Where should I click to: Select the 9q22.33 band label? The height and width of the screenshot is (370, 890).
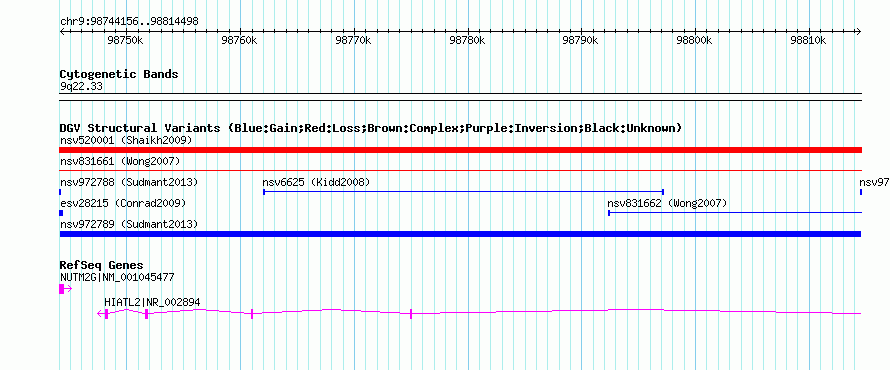[x=81, y=87]
